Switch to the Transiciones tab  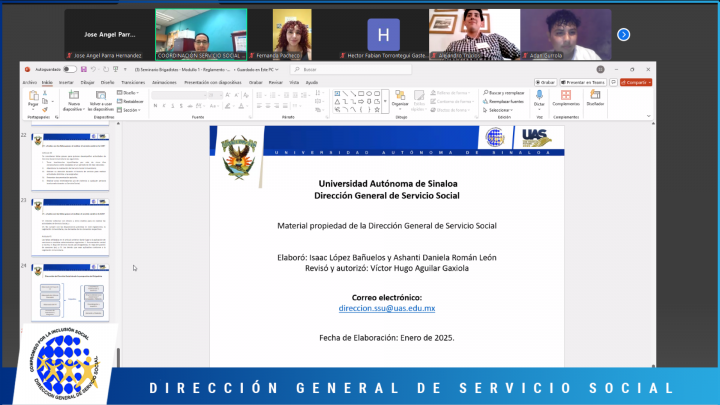click(133, 83)
